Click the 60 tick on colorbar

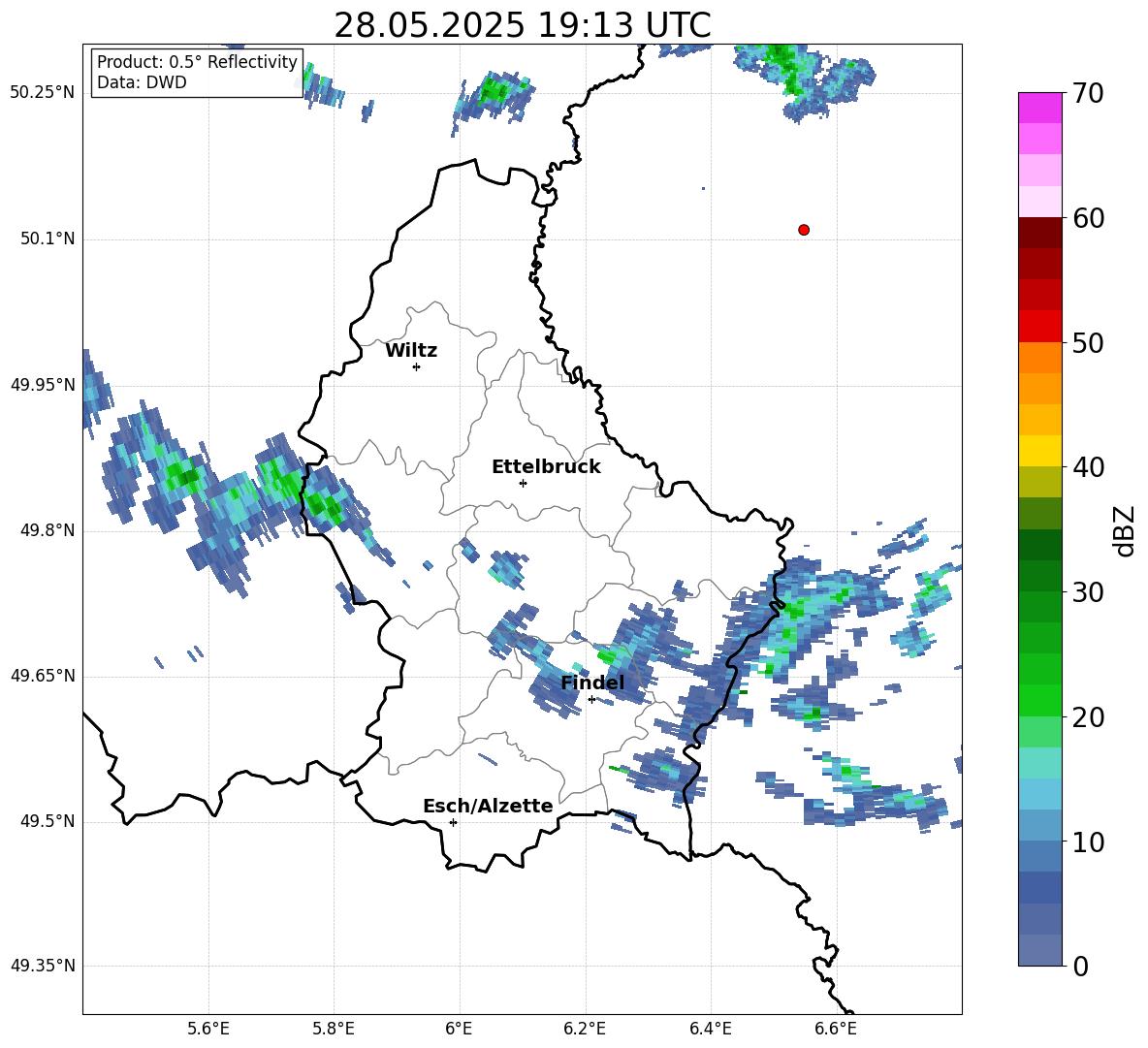click(1087, 218)
